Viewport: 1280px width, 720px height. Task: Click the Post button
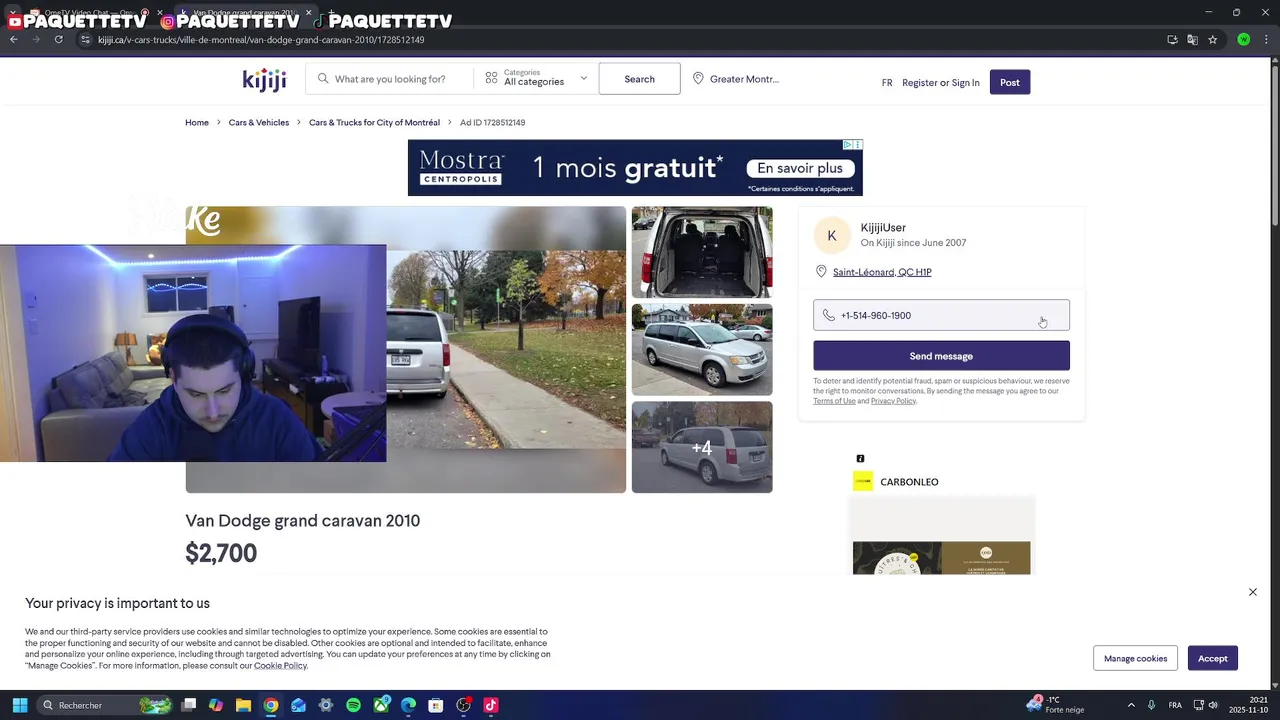pos(1010,82)
